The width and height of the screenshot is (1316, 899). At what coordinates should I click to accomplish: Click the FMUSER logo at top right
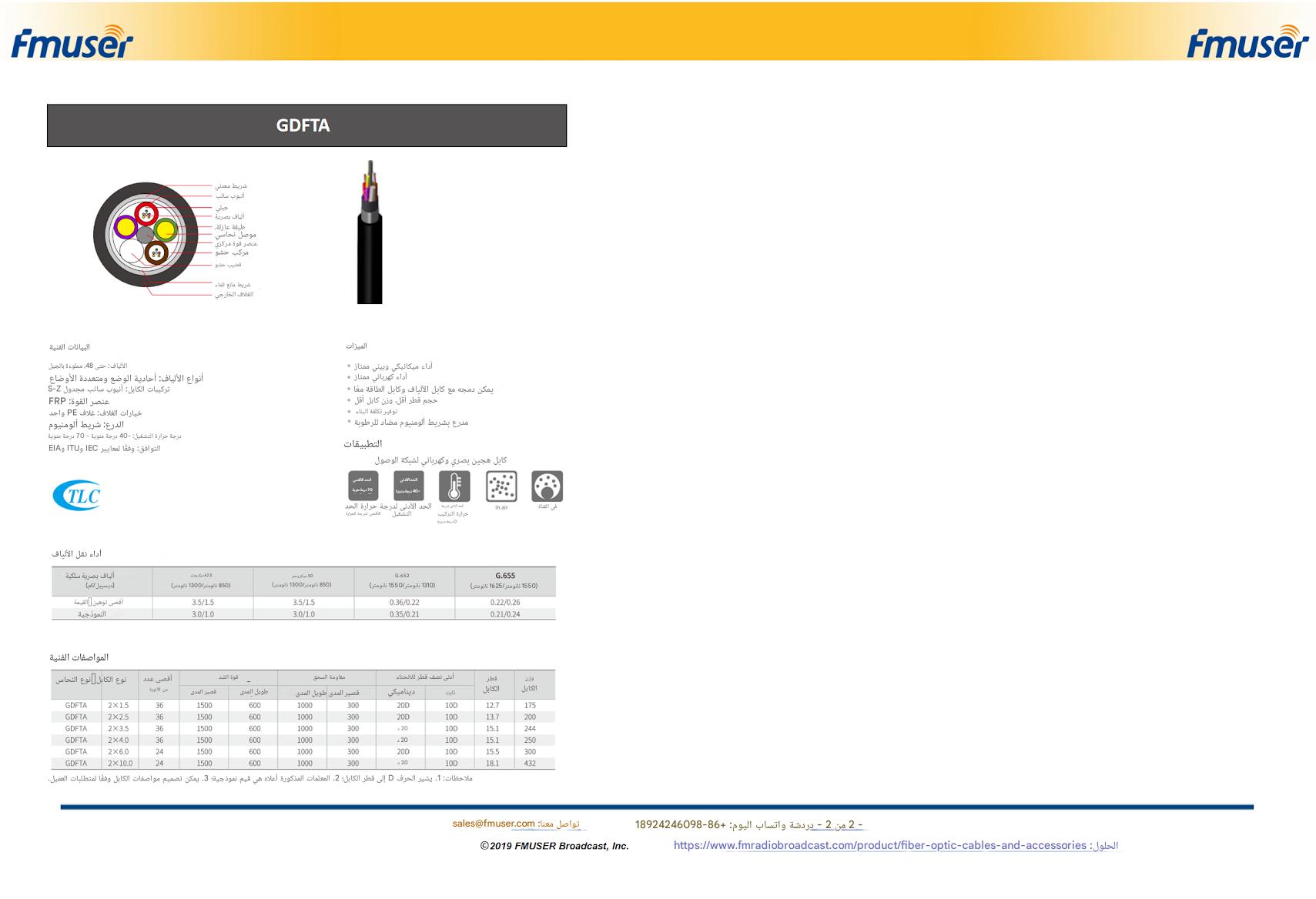point(1247,42)
